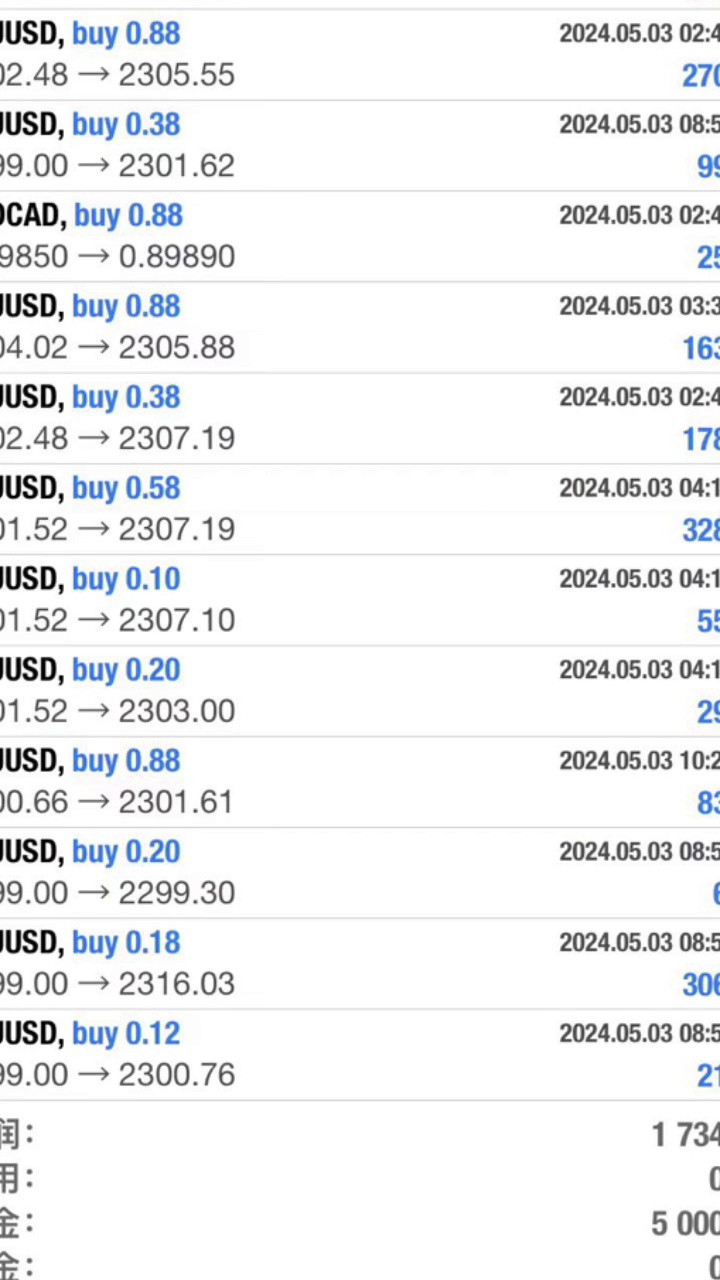Select the trade closed at 2303.00
This screenshot has width=720, height=1280.
coord(360,692)
